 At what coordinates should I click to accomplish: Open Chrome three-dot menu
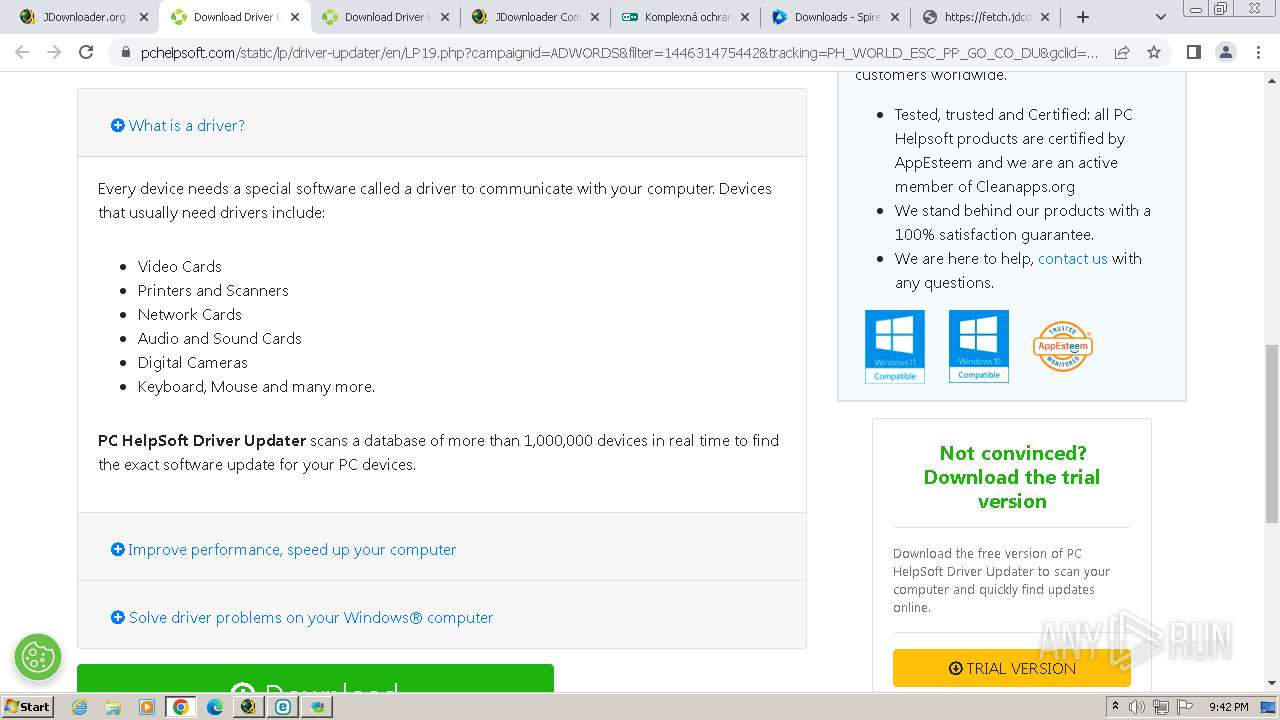[1257, 52]
